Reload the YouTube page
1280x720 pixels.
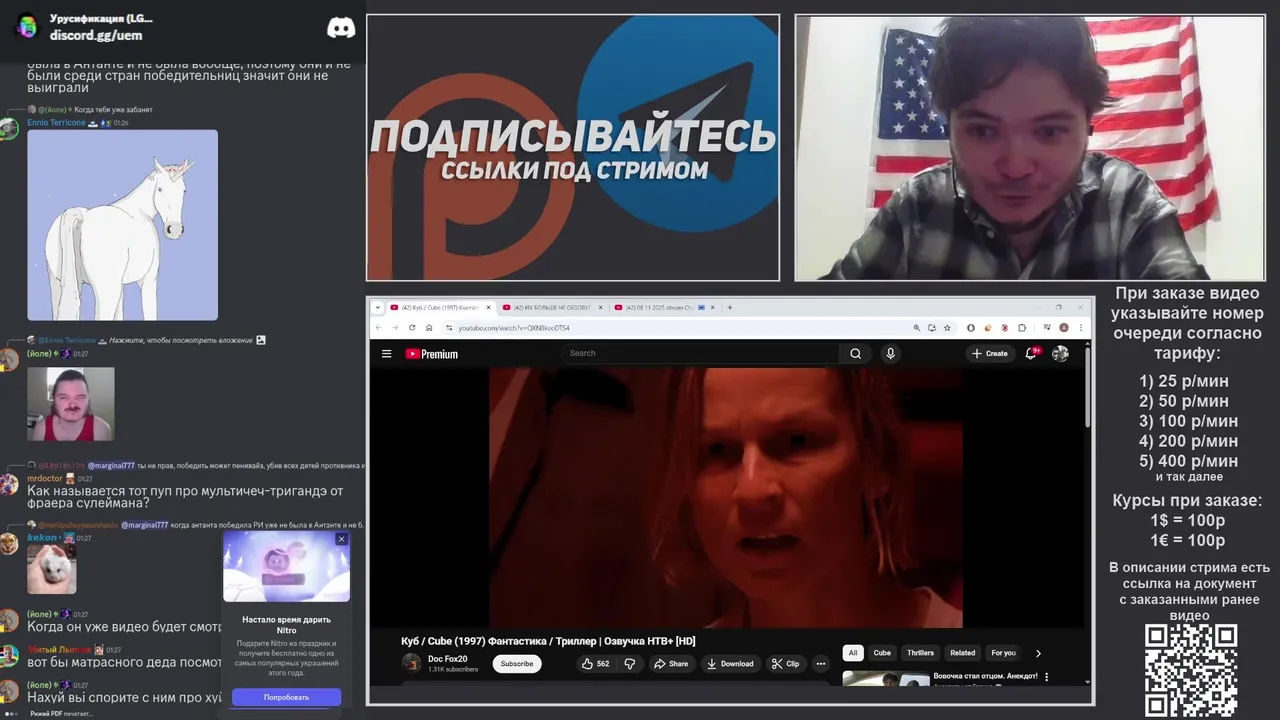[412, 327]
